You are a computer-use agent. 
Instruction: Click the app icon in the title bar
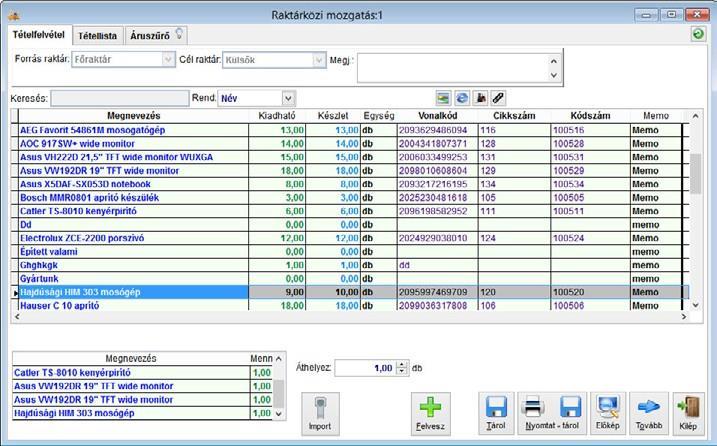tap(14, 15)
